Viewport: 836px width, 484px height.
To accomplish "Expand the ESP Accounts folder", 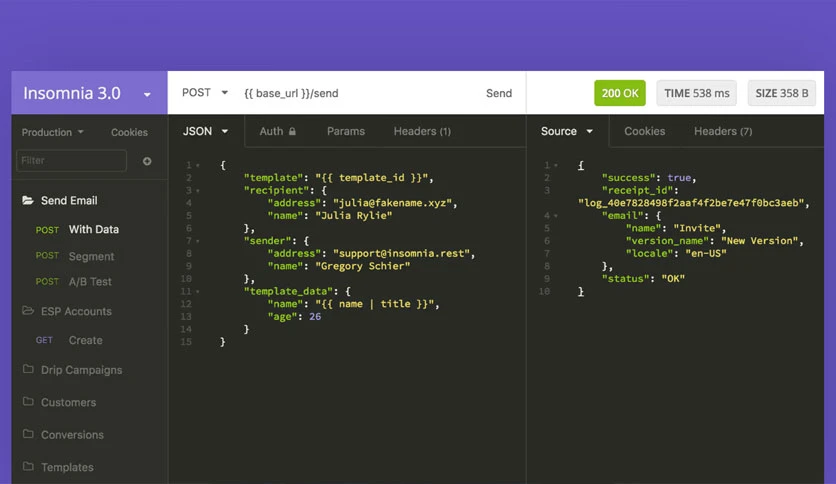I will tap(76, 311).
